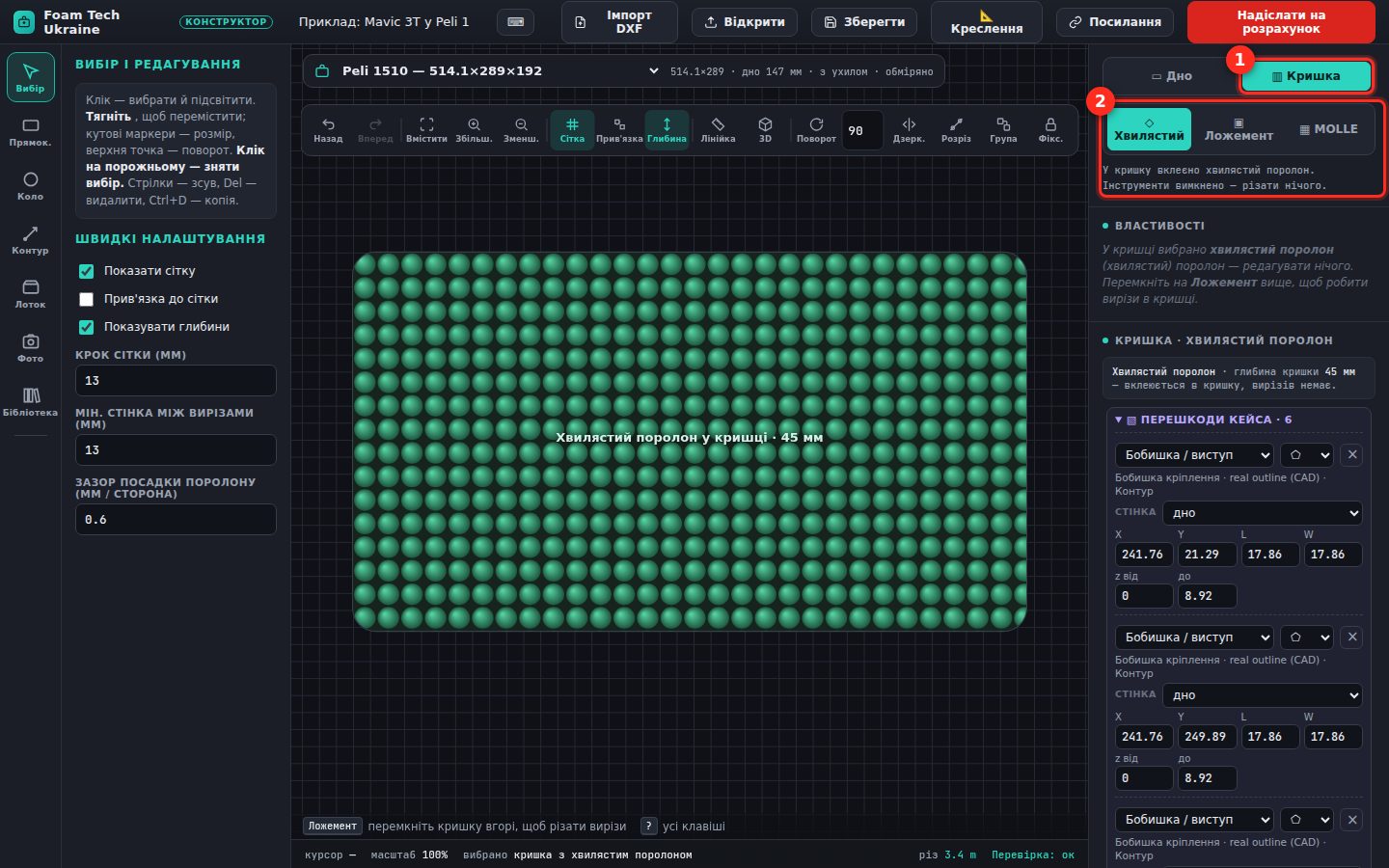This screenshot has height=868, width=1389.
Task: Open Бобишка / виступ dropdown above Y 21.29
Action: point(1194,454)
